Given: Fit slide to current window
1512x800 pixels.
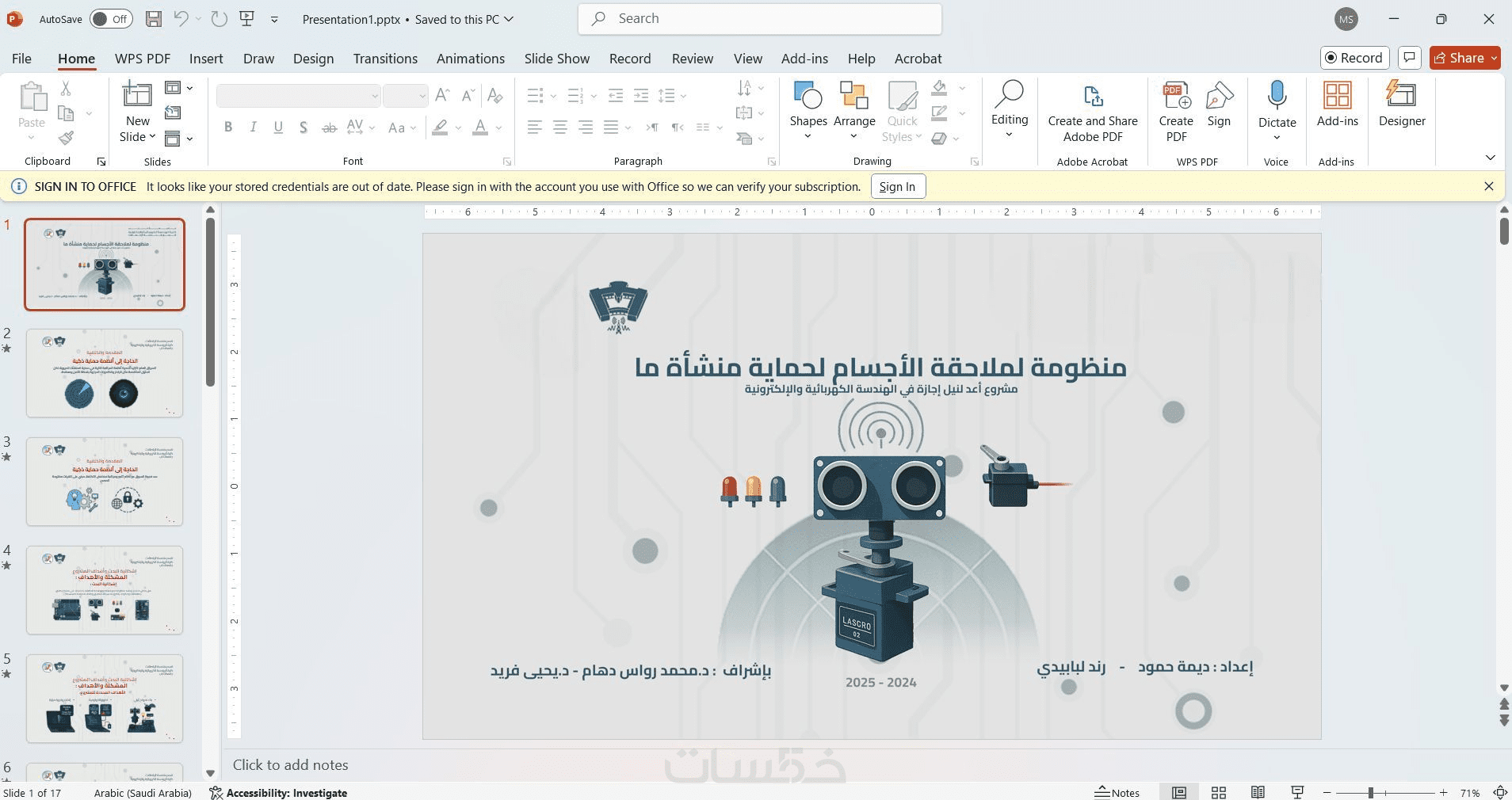Looking at the screenshot, I should point(1500,792).
